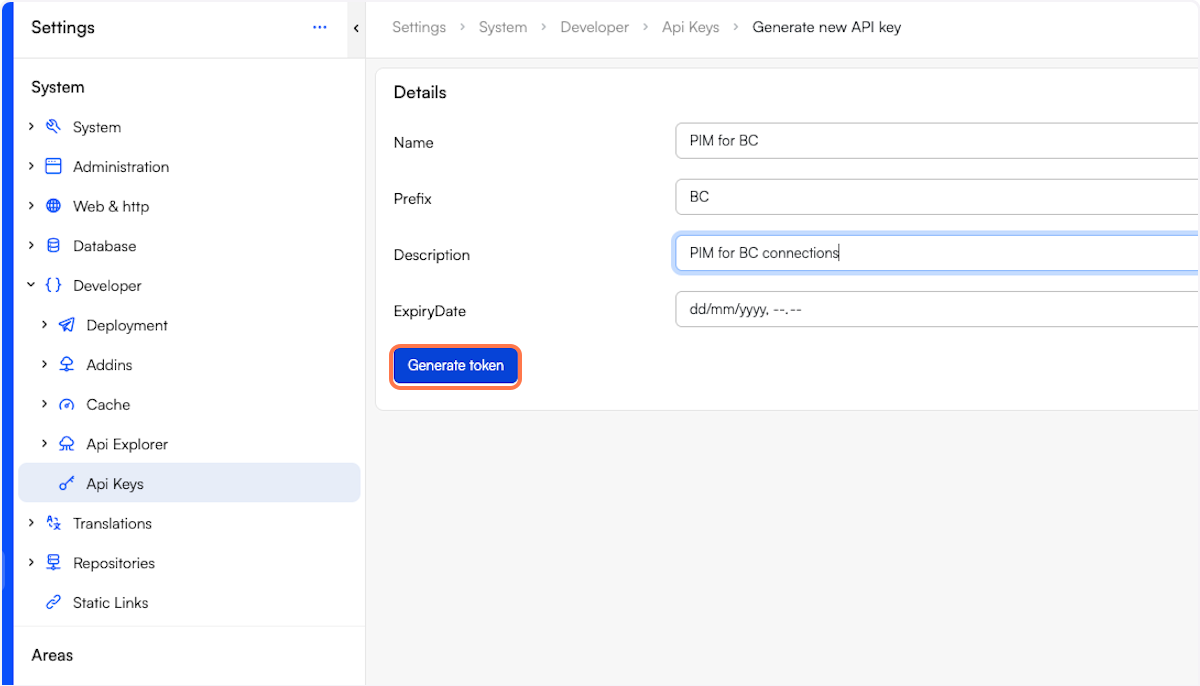Click the Cache gauge icon
This screenshot has height=686, width=1200.
tap(67, 405)
